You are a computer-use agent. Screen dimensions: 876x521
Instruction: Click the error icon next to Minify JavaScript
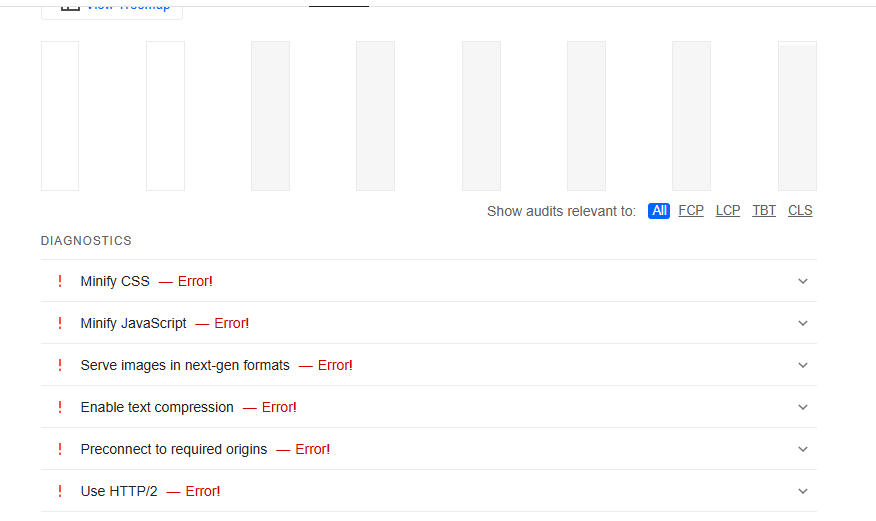click(x=60, y=323)
